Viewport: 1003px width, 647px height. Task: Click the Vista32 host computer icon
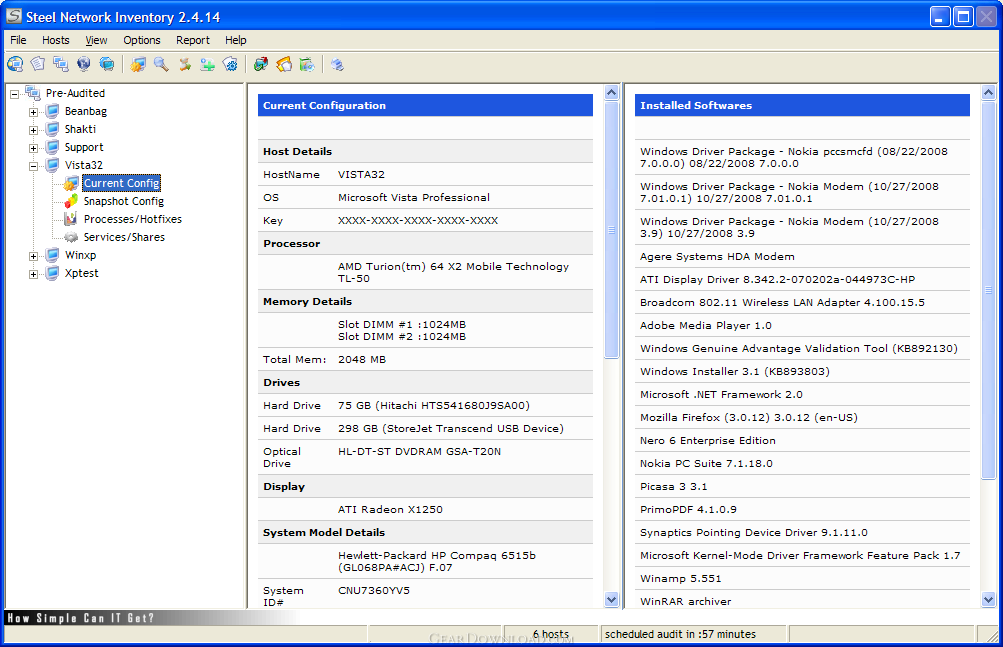coord(52,164)
